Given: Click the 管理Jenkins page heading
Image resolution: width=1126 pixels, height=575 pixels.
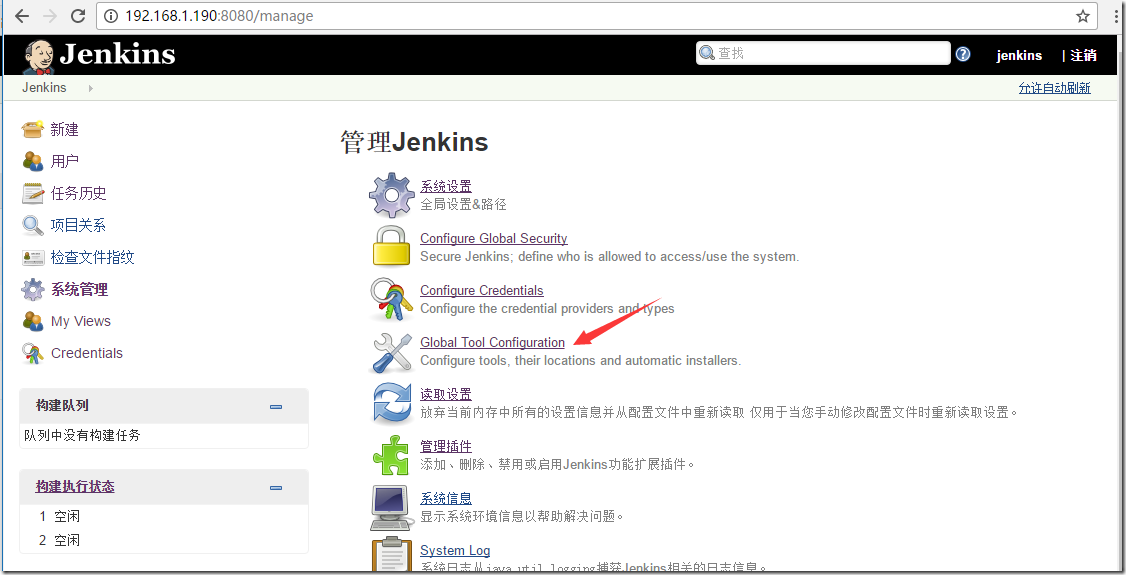Looking at the screenshot, I should [x=414, y=142].
